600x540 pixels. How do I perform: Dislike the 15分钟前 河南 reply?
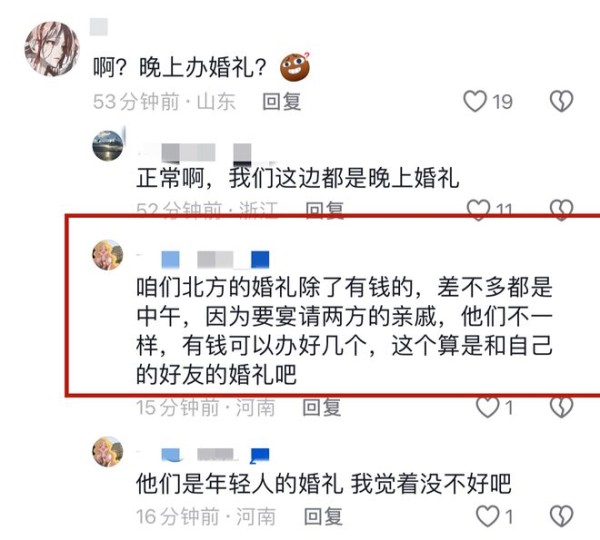coord(561,407)
